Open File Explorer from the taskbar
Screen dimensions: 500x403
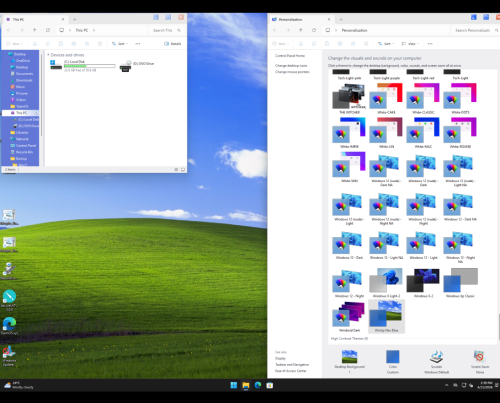pyautogui.click(x=246, y=385)
